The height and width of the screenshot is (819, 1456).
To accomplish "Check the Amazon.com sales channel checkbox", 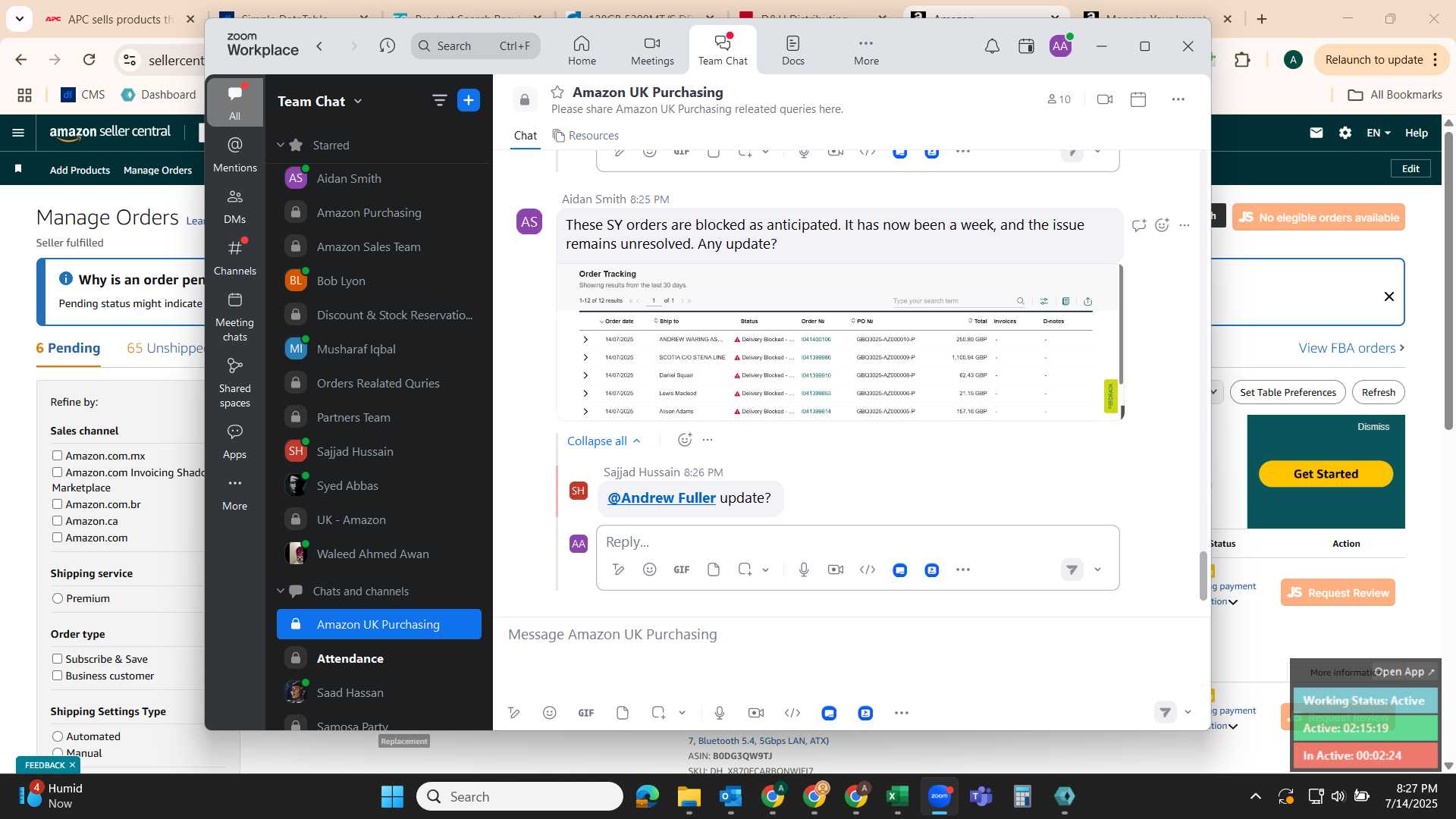I will pyautogui.click(x=57, y=538).
